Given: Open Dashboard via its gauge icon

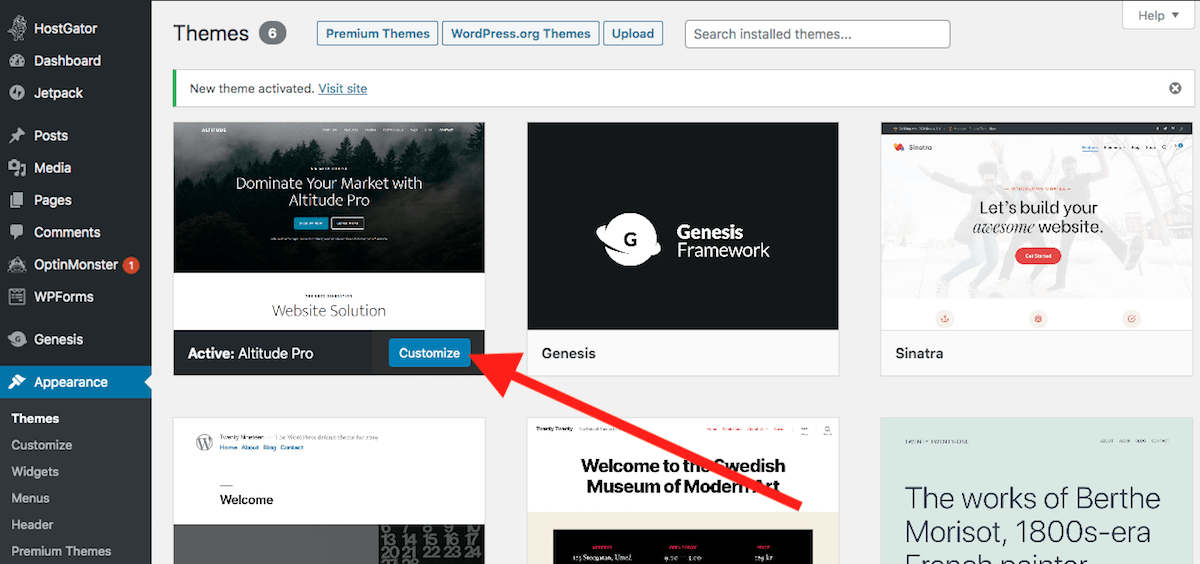Looking at the screenshot, I should [16, 61].
